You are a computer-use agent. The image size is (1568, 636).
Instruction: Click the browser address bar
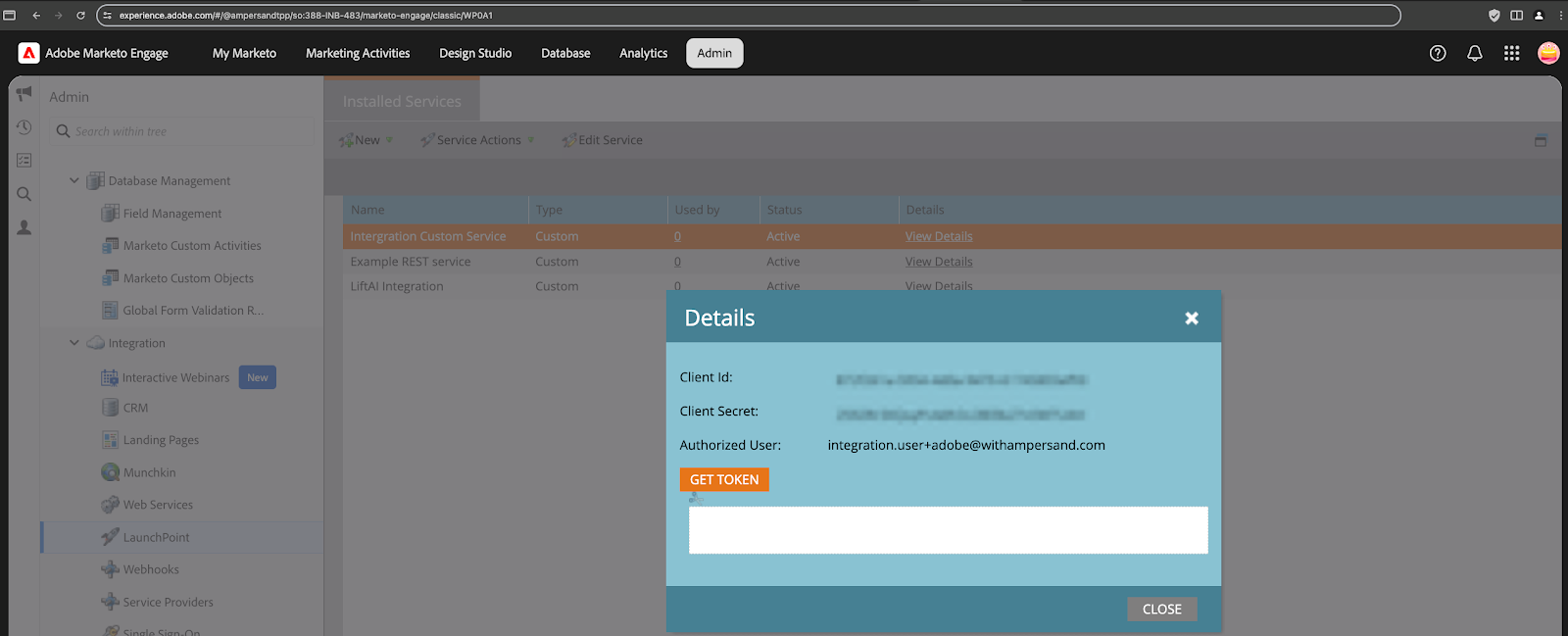750,15
